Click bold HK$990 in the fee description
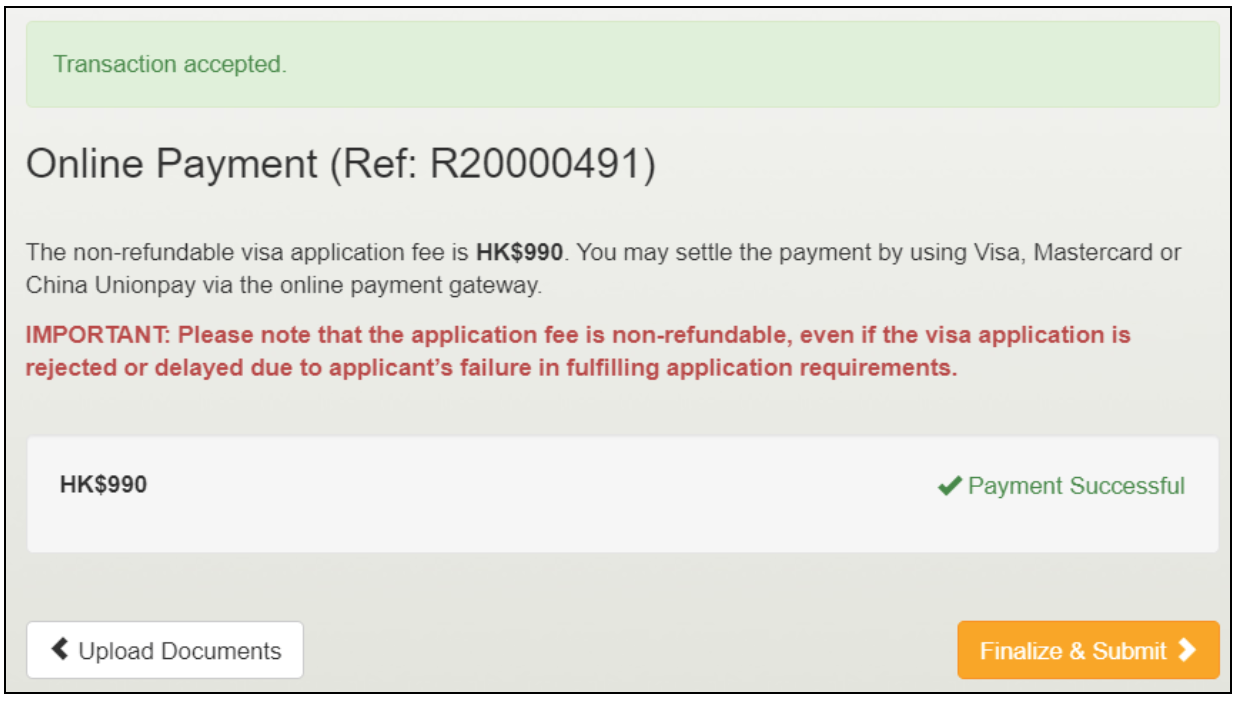This screenshot has height=702, width=1240. (519, 252)
